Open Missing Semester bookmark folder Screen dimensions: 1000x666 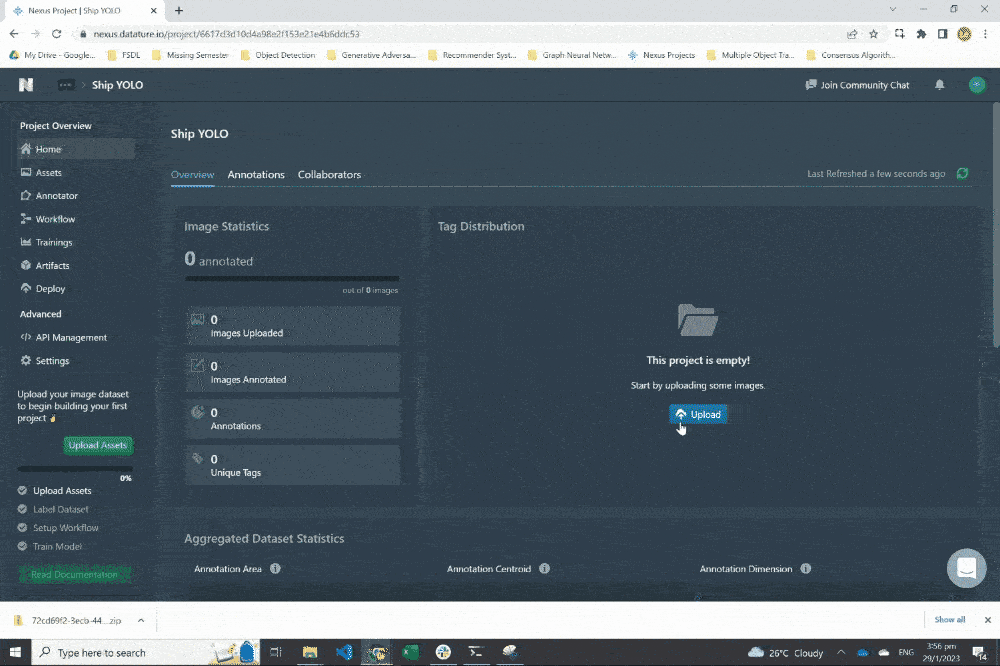tap(190, 55)
